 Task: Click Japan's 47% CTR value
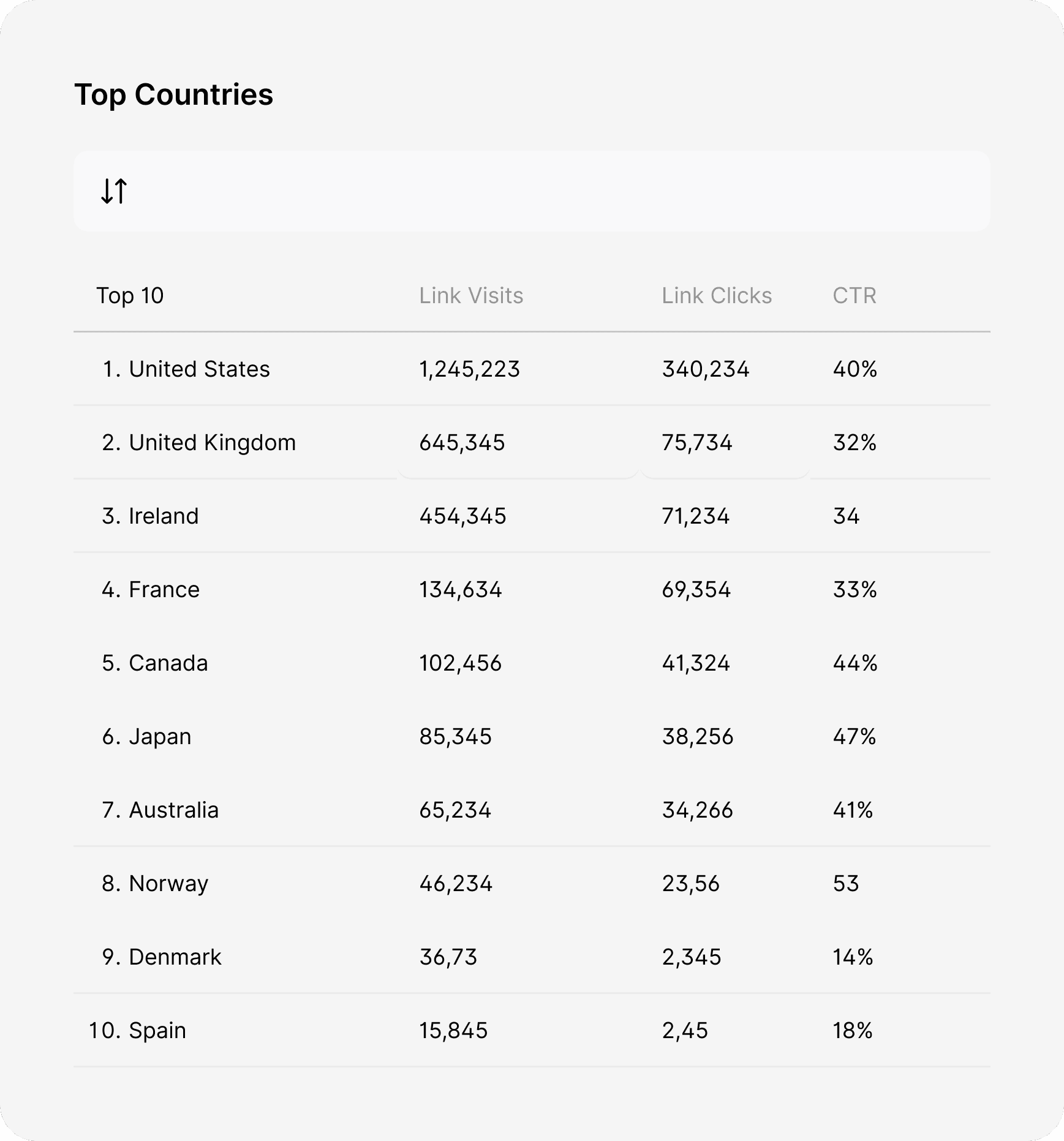[854, 737]
